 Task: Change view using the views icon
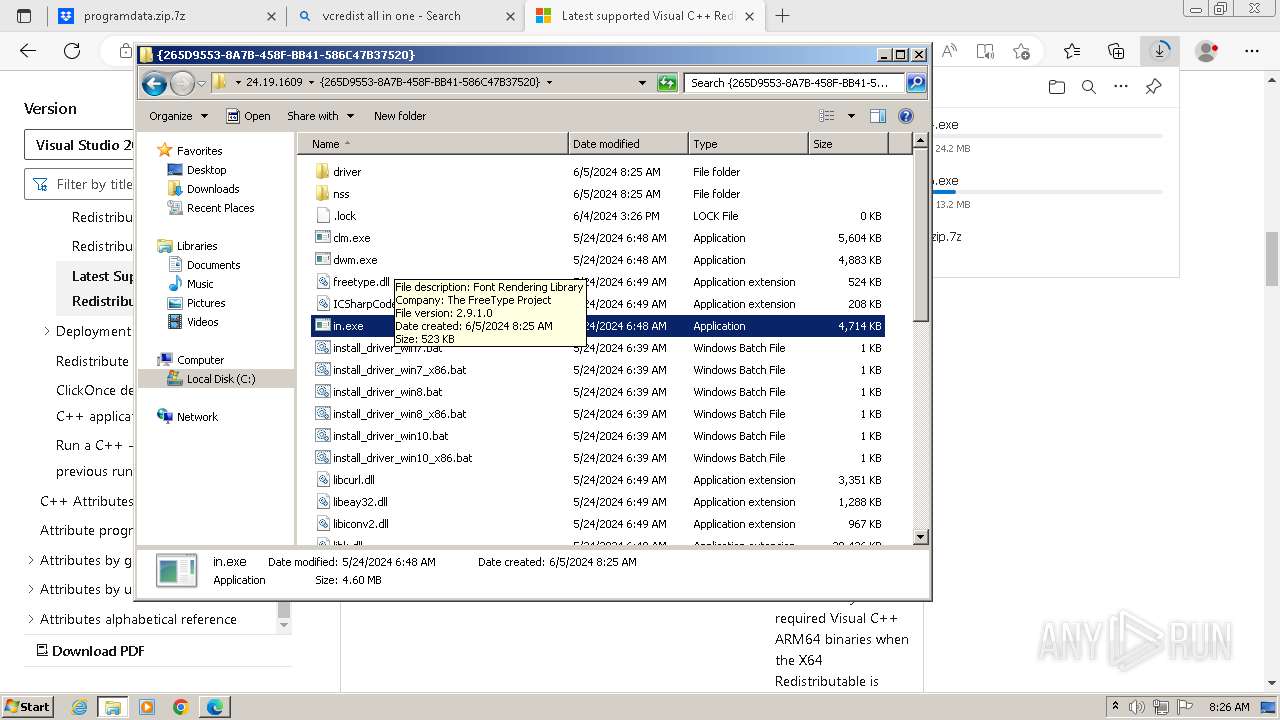coord(826,116)
